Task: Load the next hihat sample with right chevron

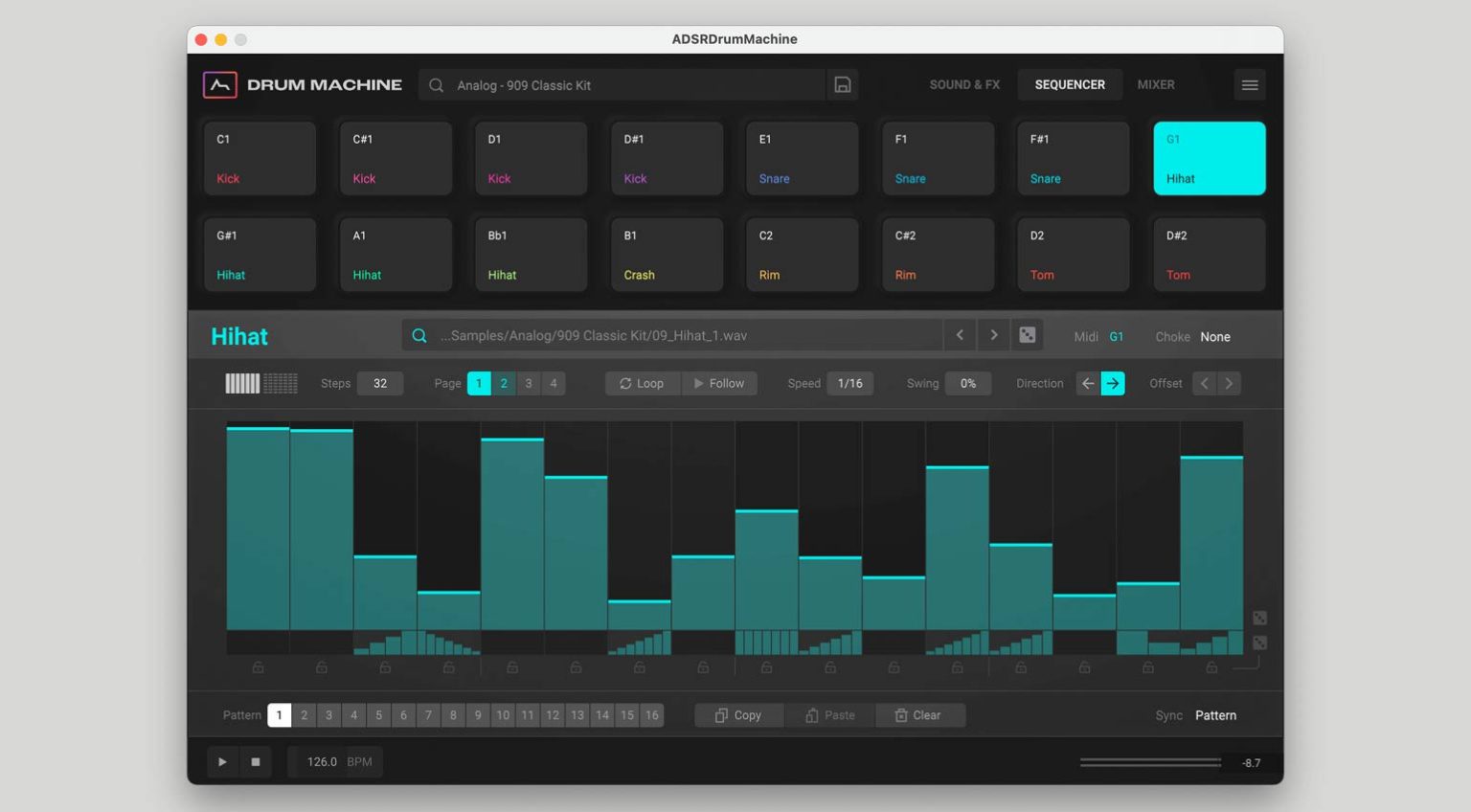Action: point(993,335)
